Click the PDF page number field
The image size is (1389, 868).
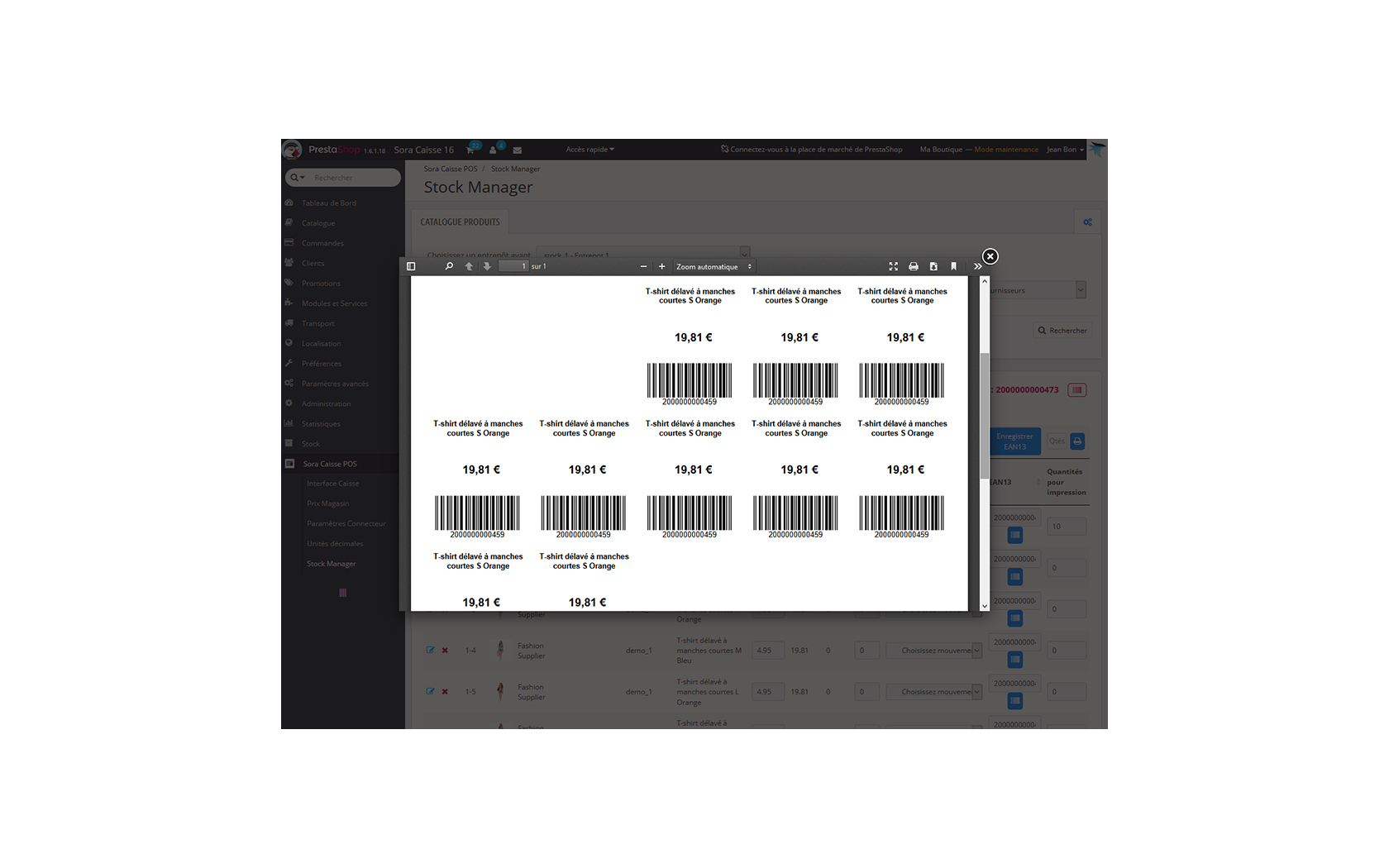coord(513,266)
